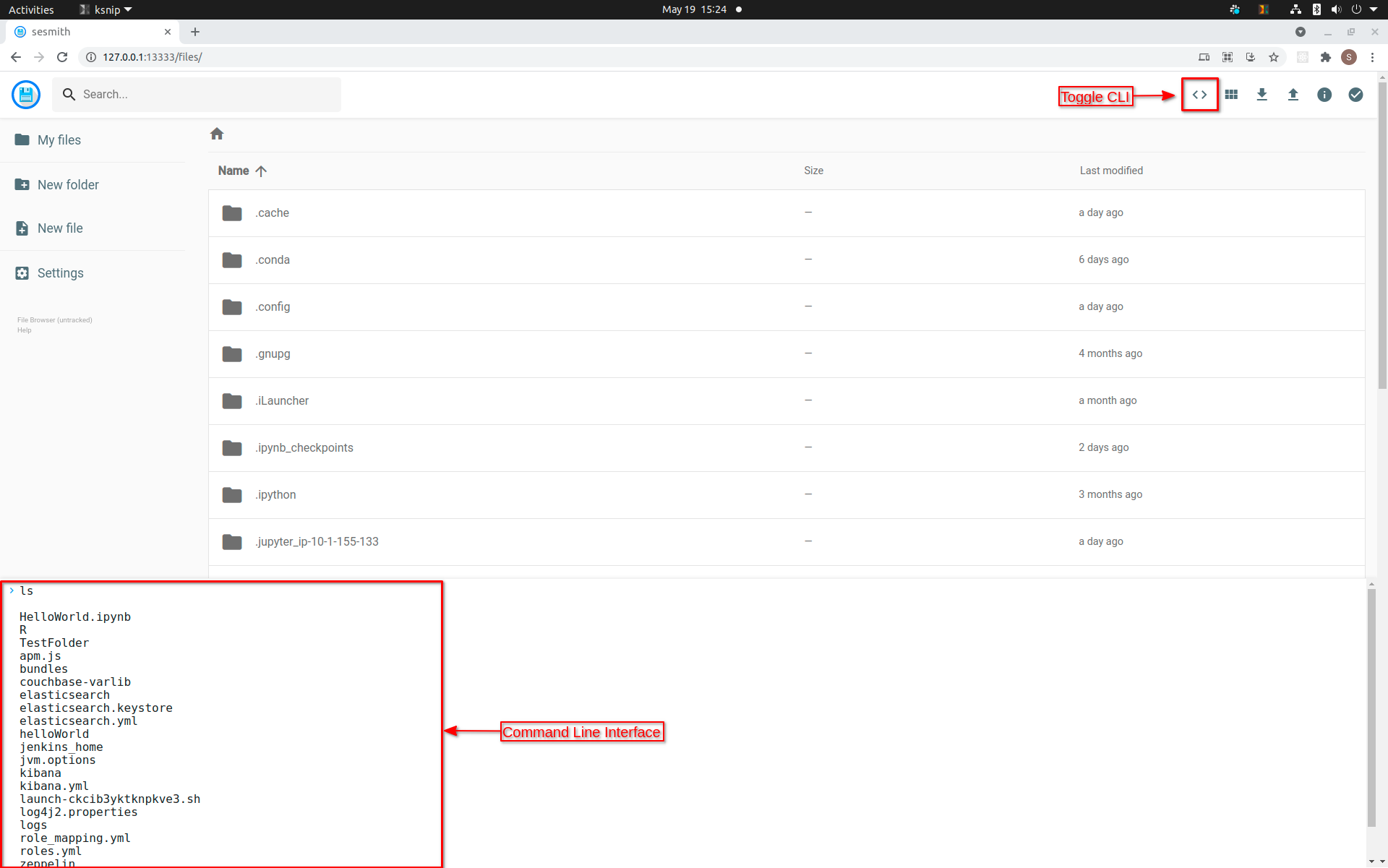Click the browser address bar URL
This screenshot has width=1388, height=868.
(x=152, y=57)
